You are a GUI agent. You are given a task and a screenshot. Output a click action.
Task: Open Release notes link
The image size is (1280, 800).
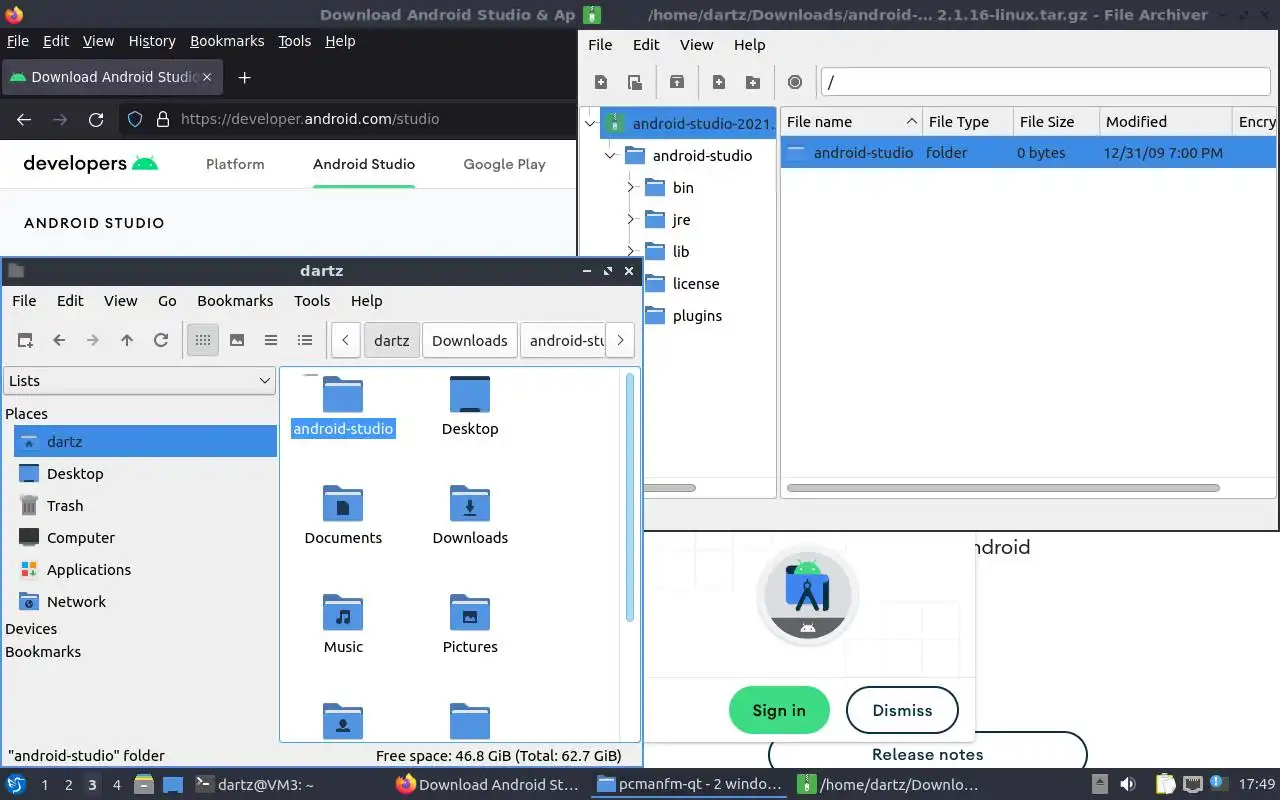(927, 754)
